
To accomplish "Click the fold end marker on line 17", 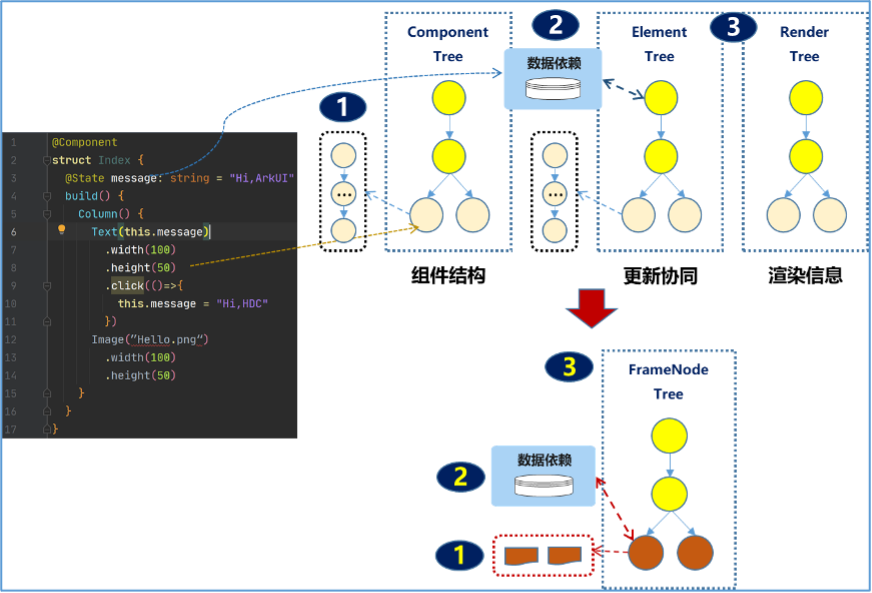I will tap(47, 429).
